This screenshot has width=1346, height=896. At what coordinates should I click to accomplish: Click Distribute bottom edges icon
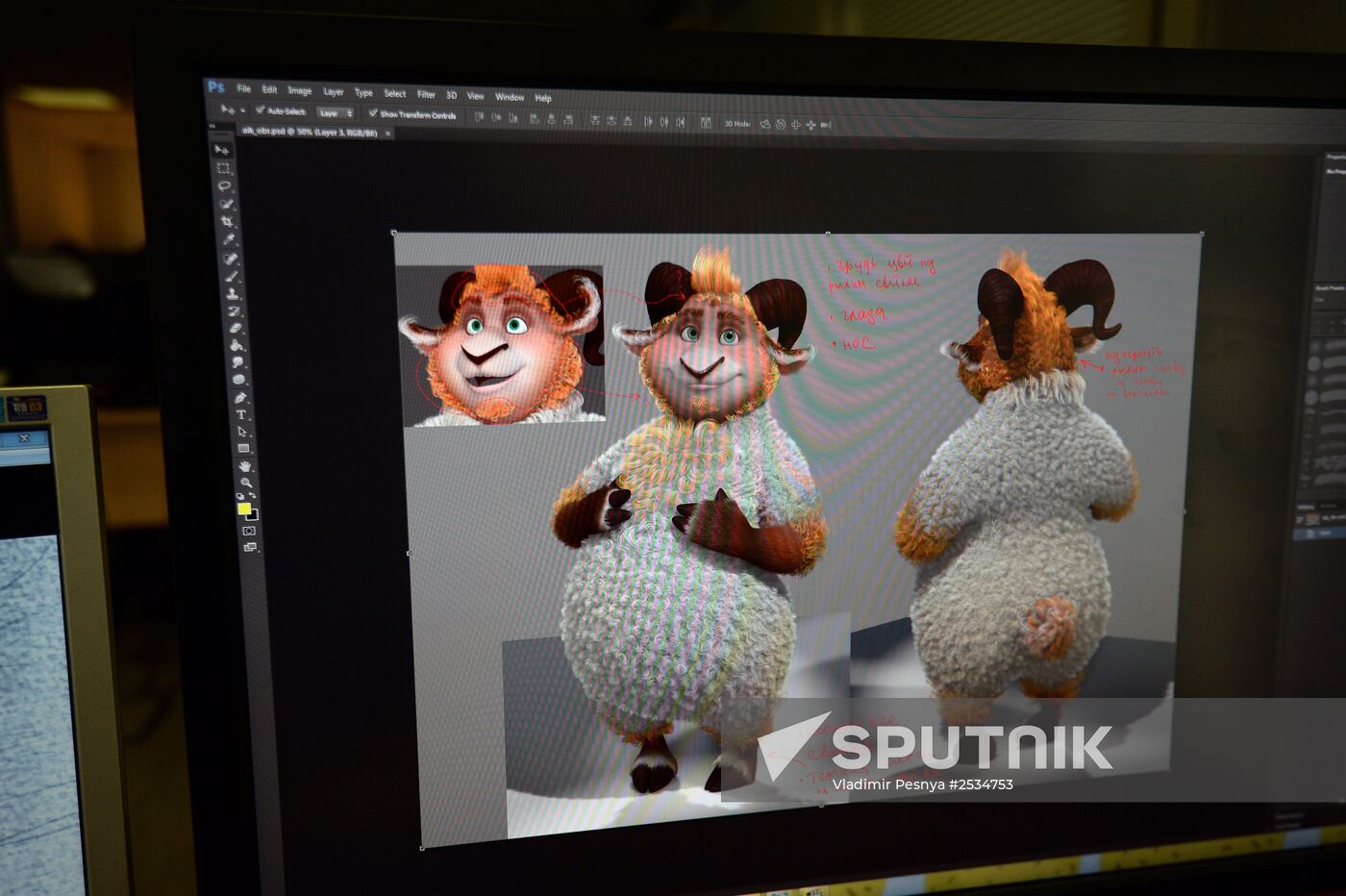click(627, 121)
